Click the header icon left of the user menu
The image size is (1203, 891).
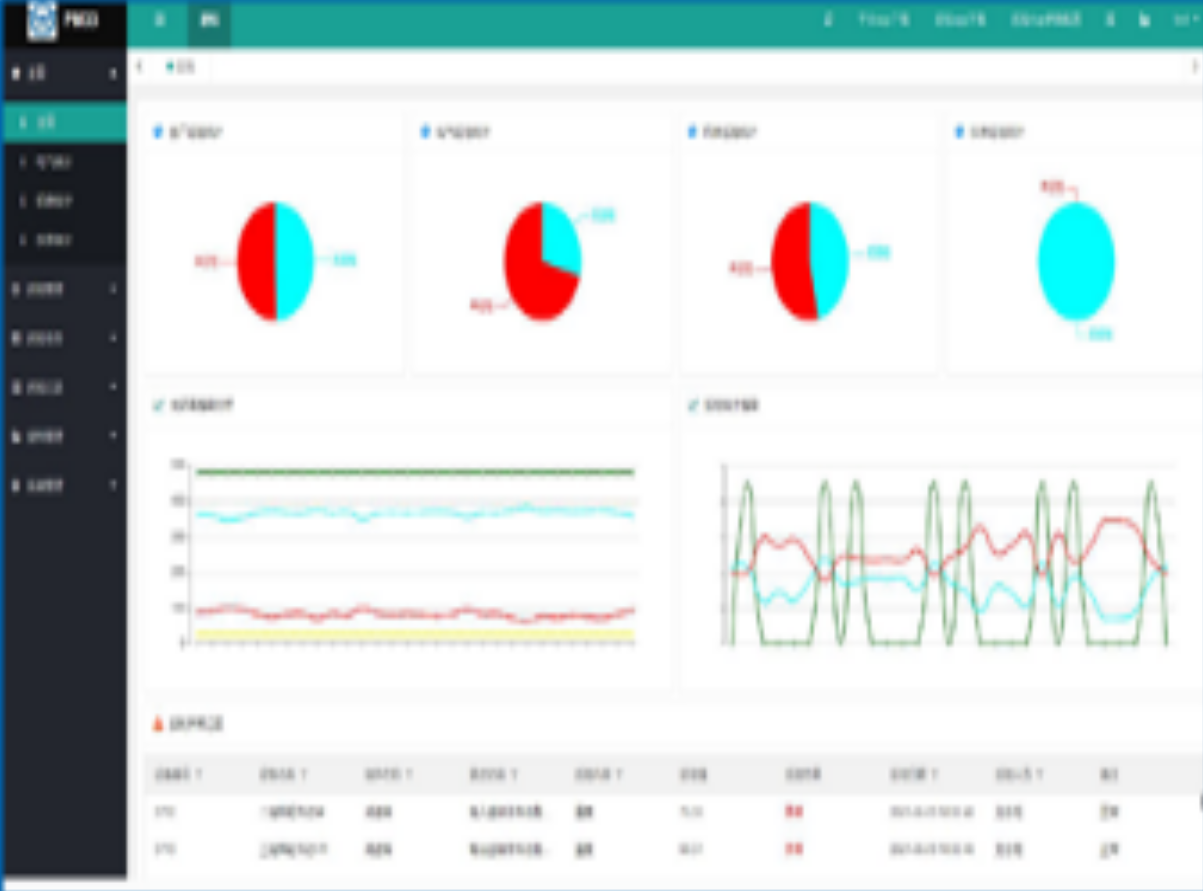coord(1144,20)
